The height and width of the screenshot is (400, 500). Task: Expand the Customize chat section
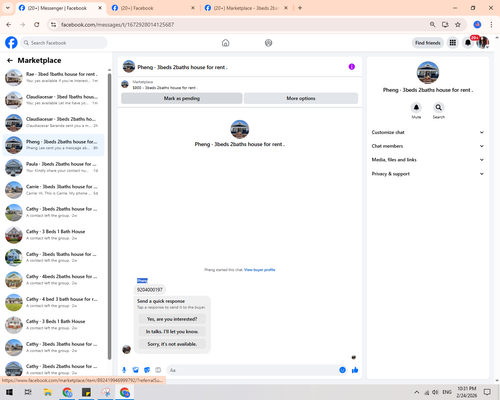coord(428,132)
